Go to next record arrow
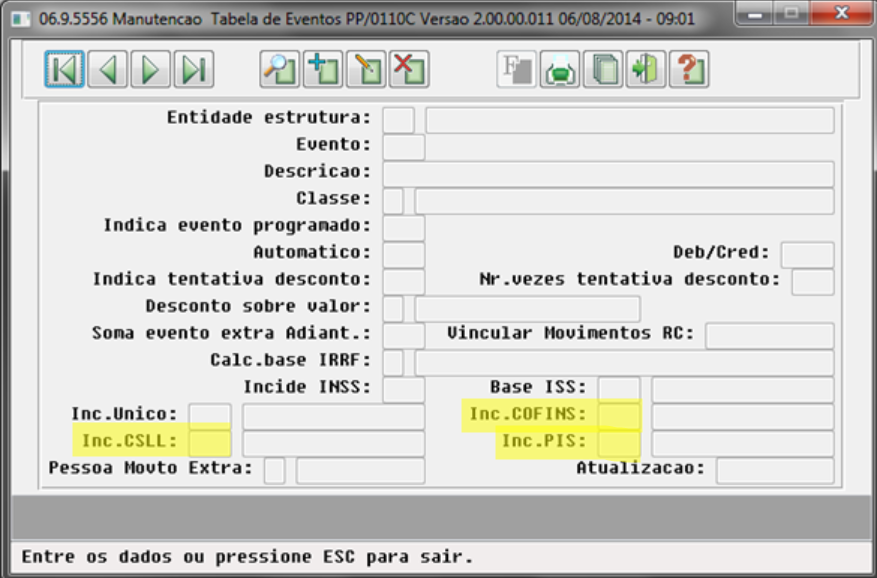 [150, 69]
